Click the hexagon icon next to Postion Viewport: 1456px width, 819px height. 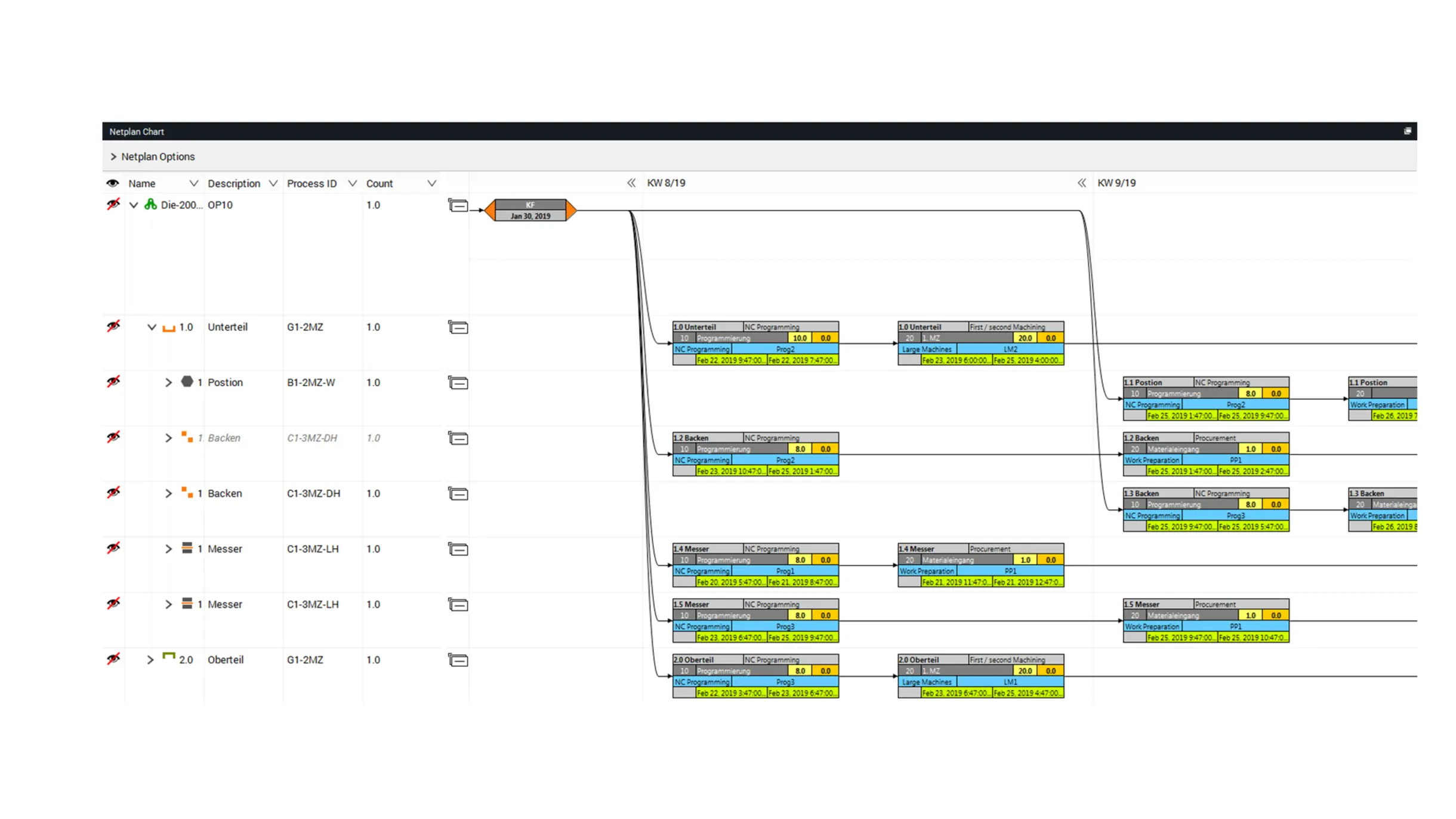[187, 382]
